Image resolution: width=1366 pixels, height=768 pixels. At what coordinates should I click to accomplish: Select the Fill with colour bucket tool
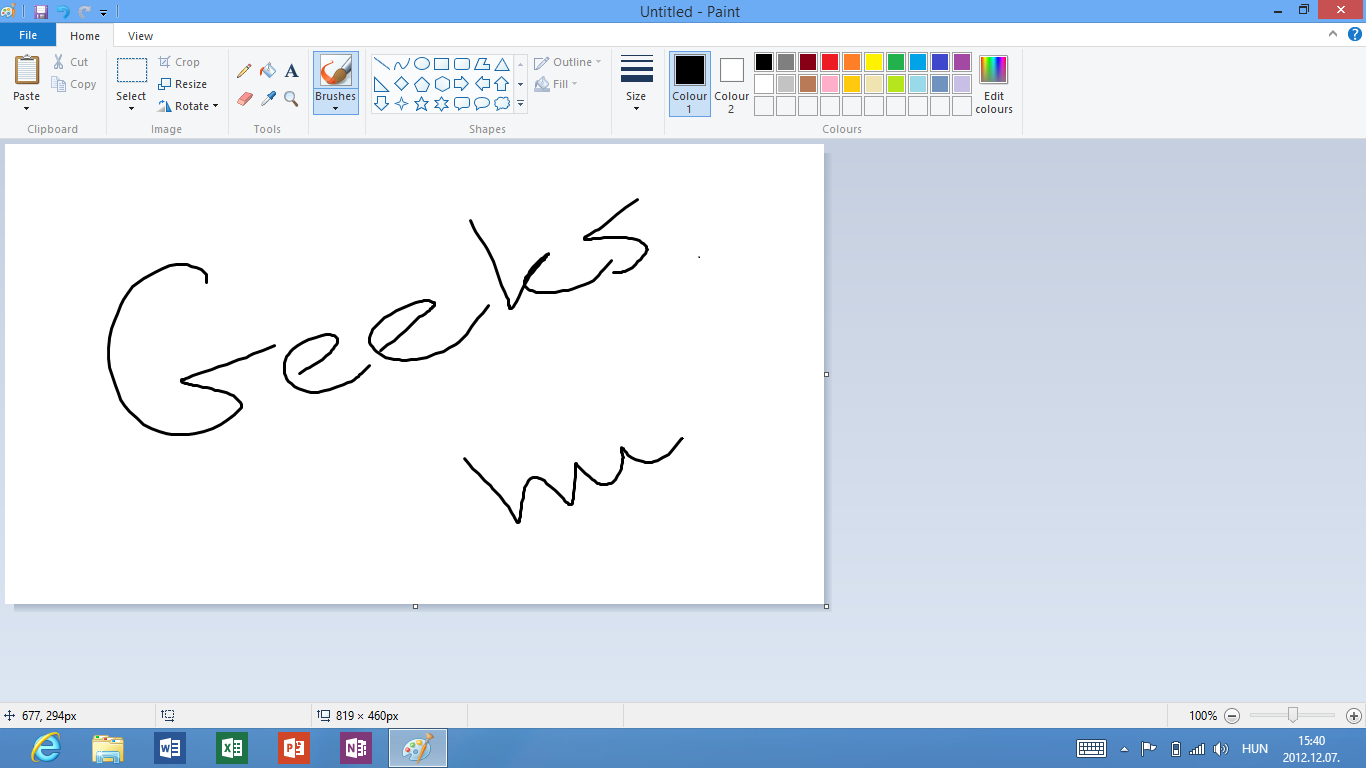coord(267,71)
